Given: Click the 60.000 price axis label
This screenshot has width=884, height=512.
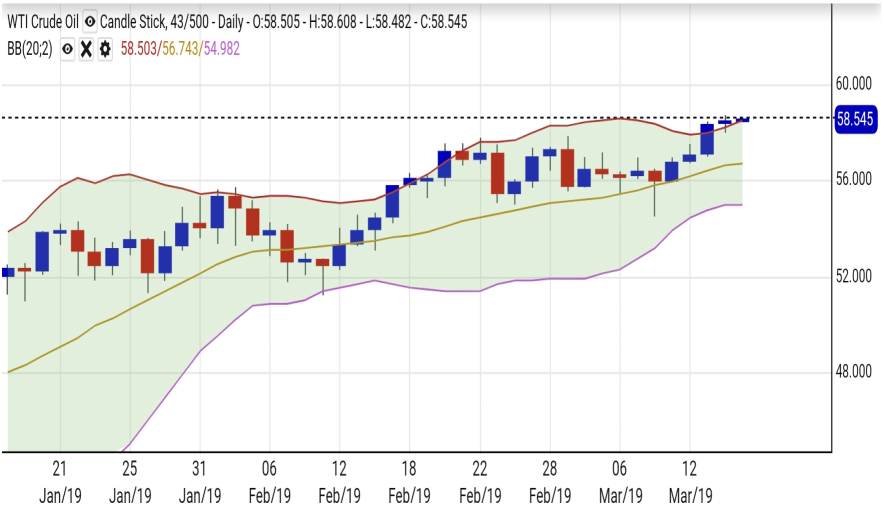Looking at the screenshot, I should pyautogui.click(x=855, y=83).
